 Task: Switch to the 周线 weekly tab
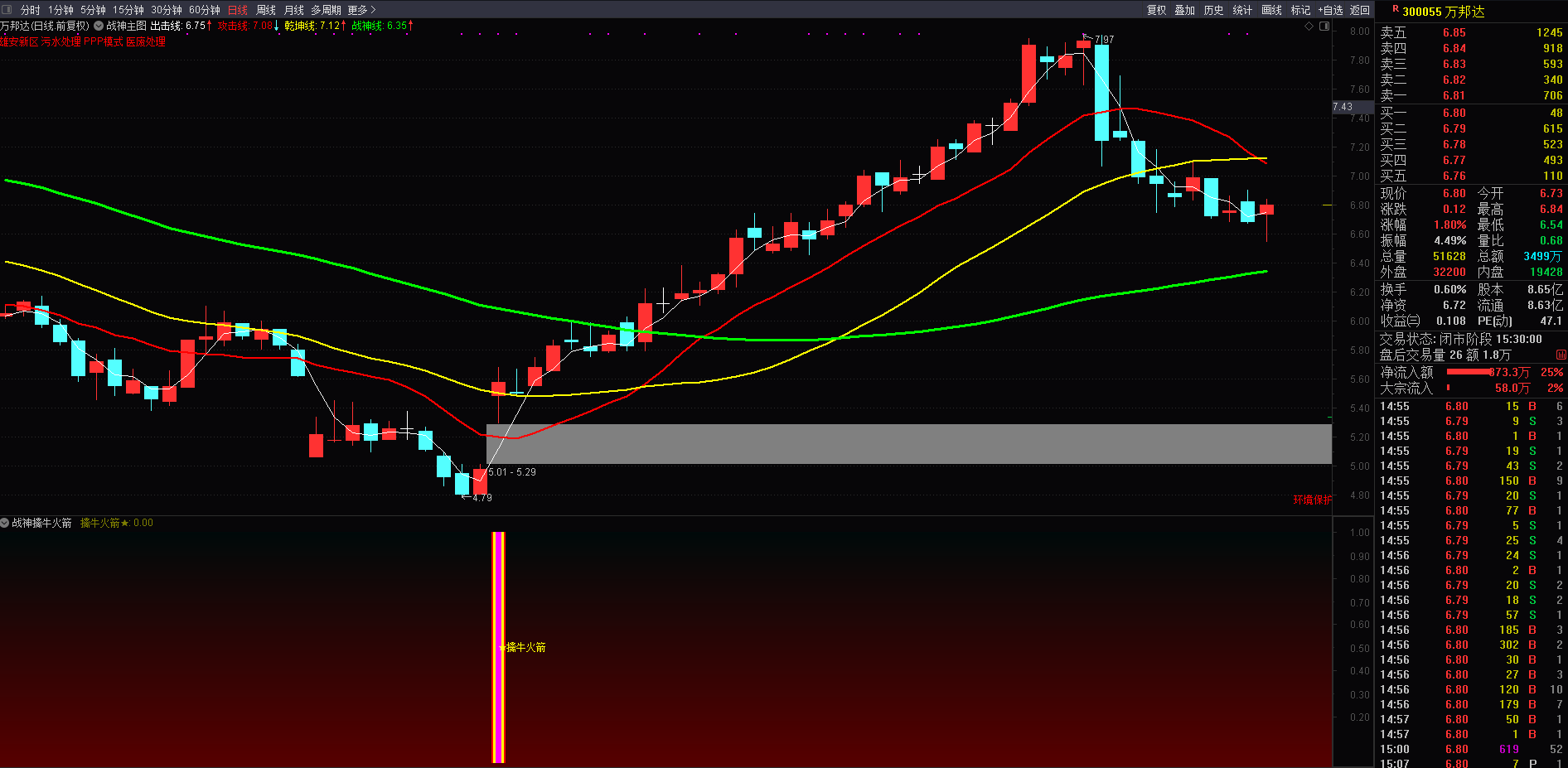(266, 10)
